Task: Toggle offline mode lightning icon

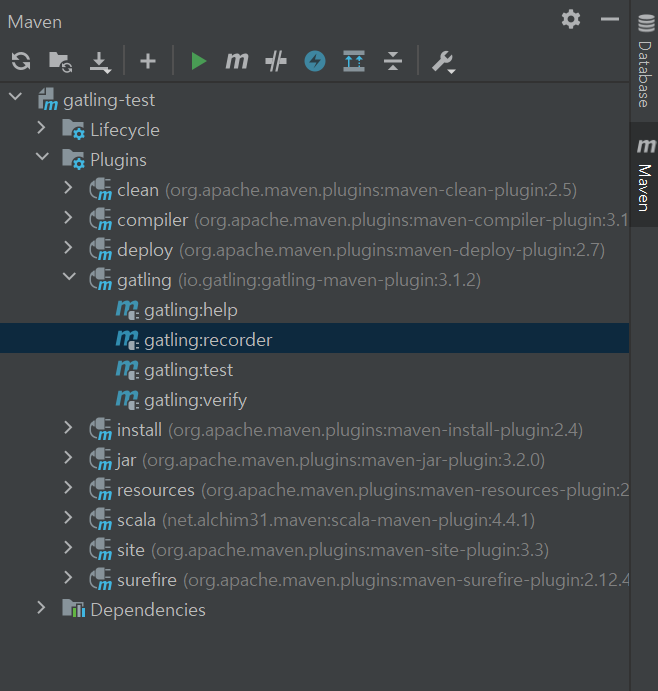Action: (x=315, y=61)
